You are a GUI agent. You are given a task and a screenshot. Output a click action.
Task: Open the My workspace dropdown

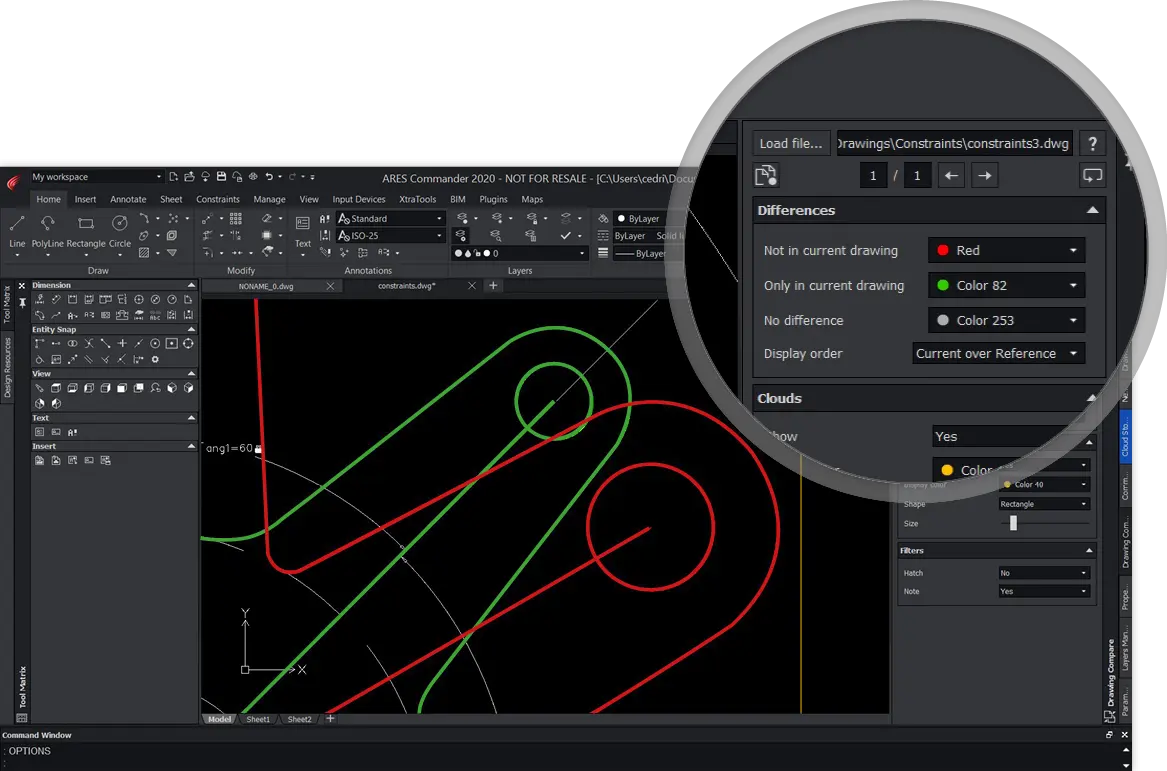[x=97, y=176]
